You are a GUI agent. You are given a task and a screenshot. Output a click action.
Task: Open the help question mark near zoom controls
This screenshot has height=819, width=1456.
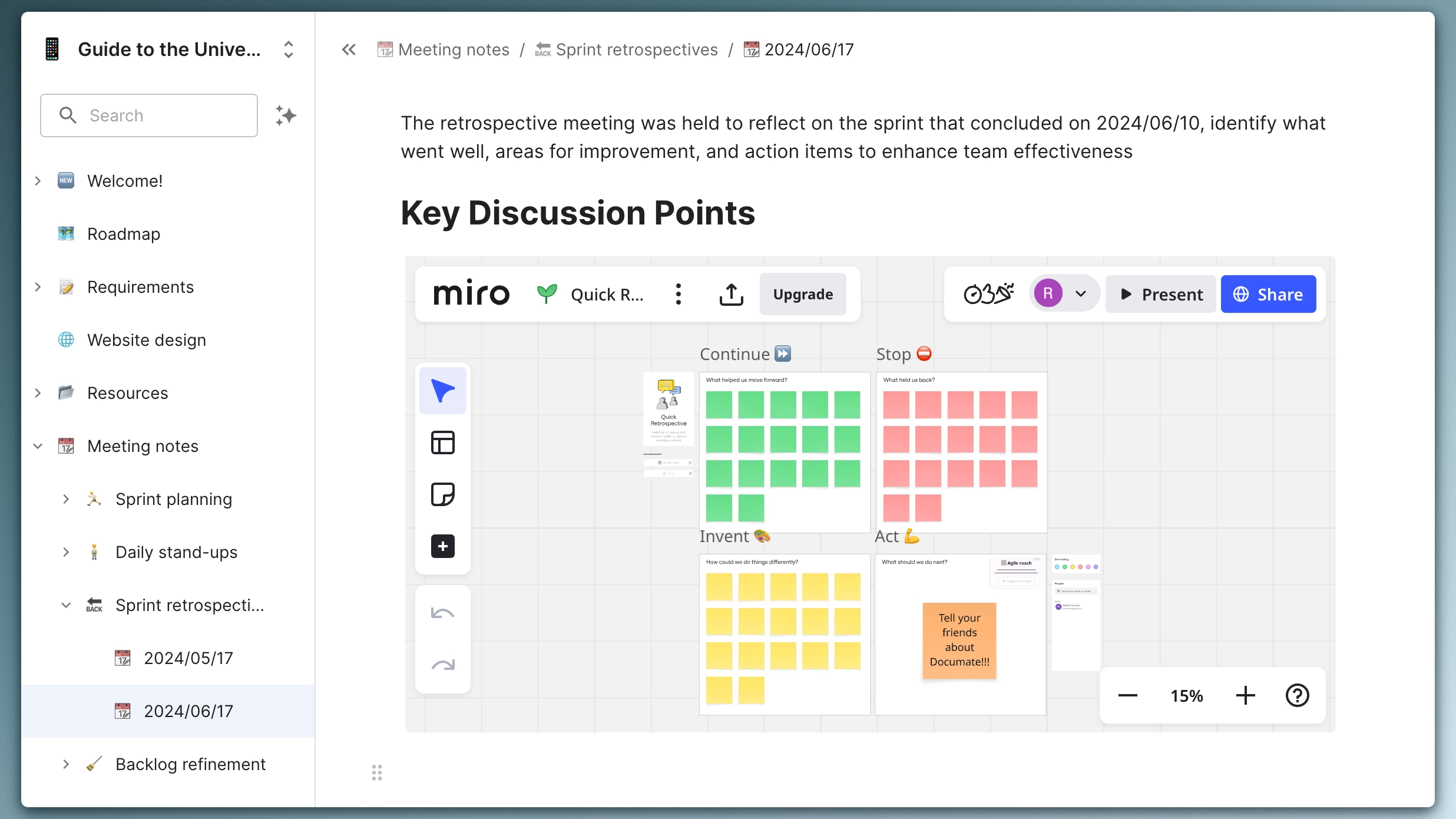[x=1296, y=695]
